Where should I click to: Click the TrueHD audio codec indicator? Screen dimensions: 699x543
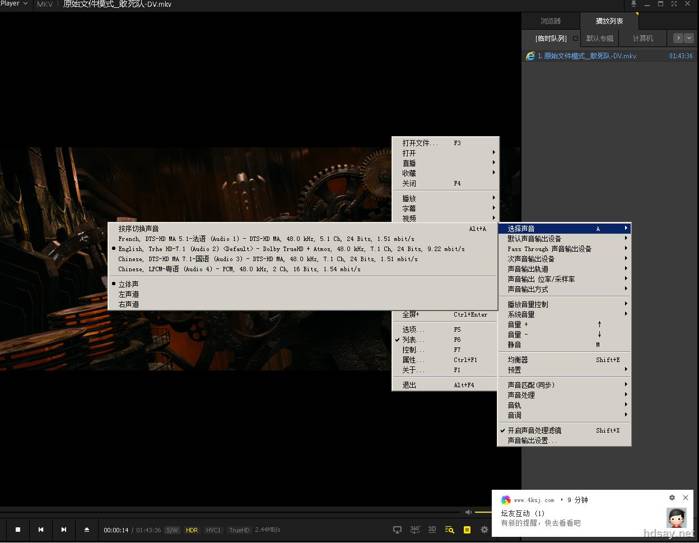point(239,530)
